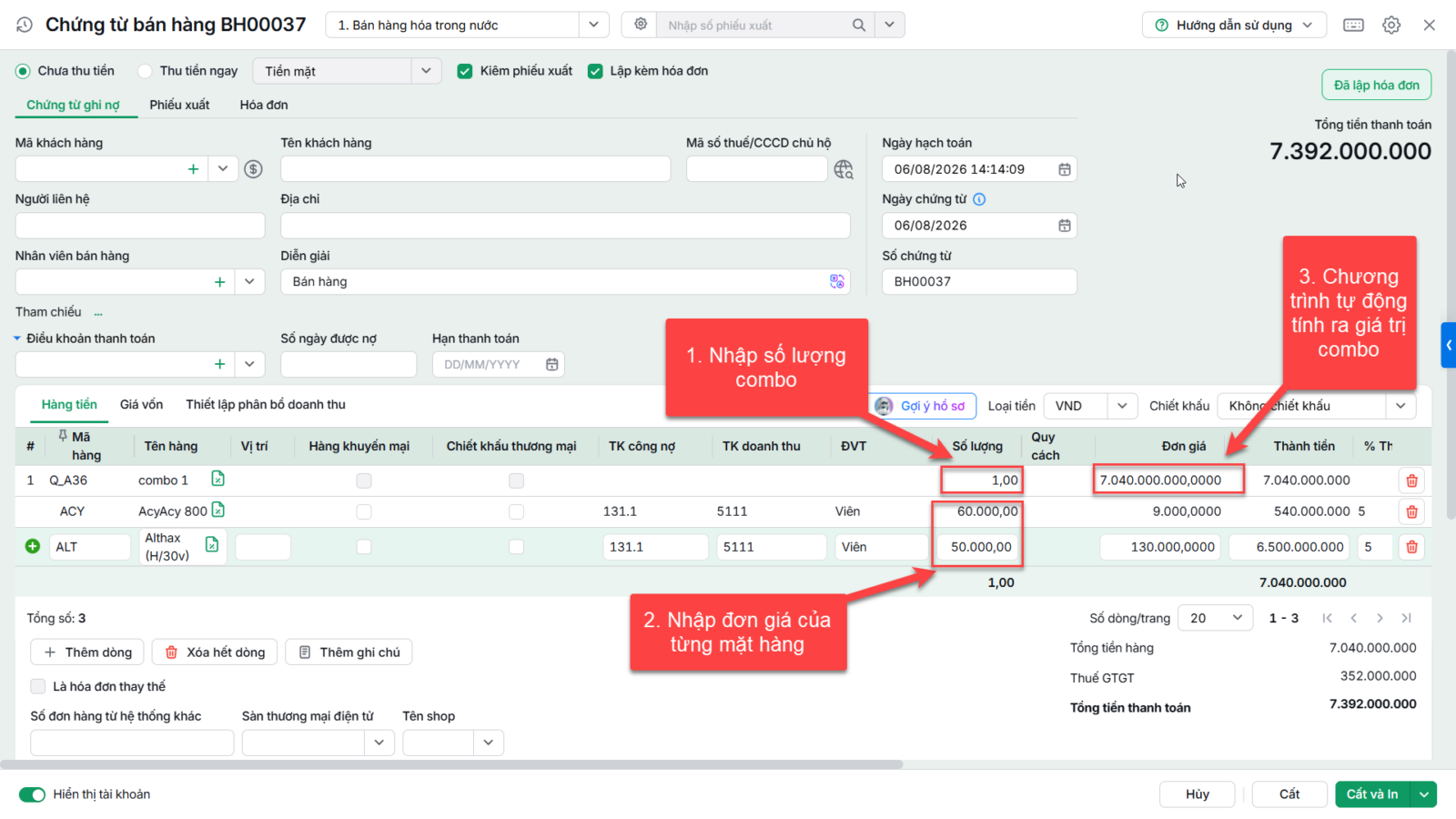Open the history clock icon beside title
This screenshot has height=819, width=1456.
click(25, 25)
